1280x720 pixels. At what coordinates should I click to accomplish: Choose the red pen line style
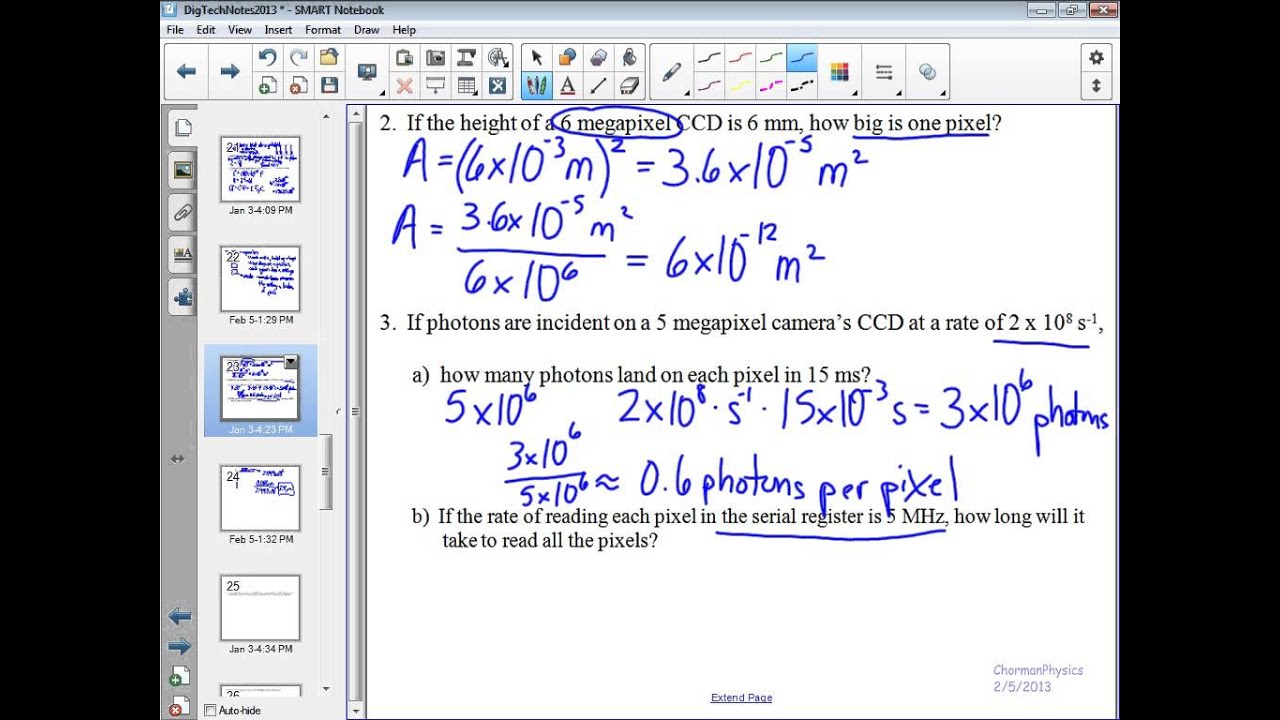pyautogui.click(x=739, y=58)
